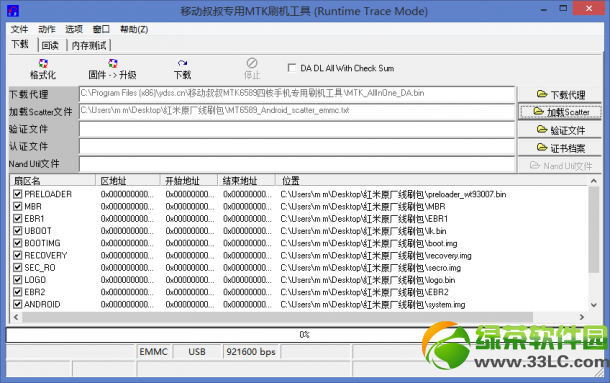Click the 证书档案 browse button
The width and height of the screenshot is (610, 383).
coord(560,148)
